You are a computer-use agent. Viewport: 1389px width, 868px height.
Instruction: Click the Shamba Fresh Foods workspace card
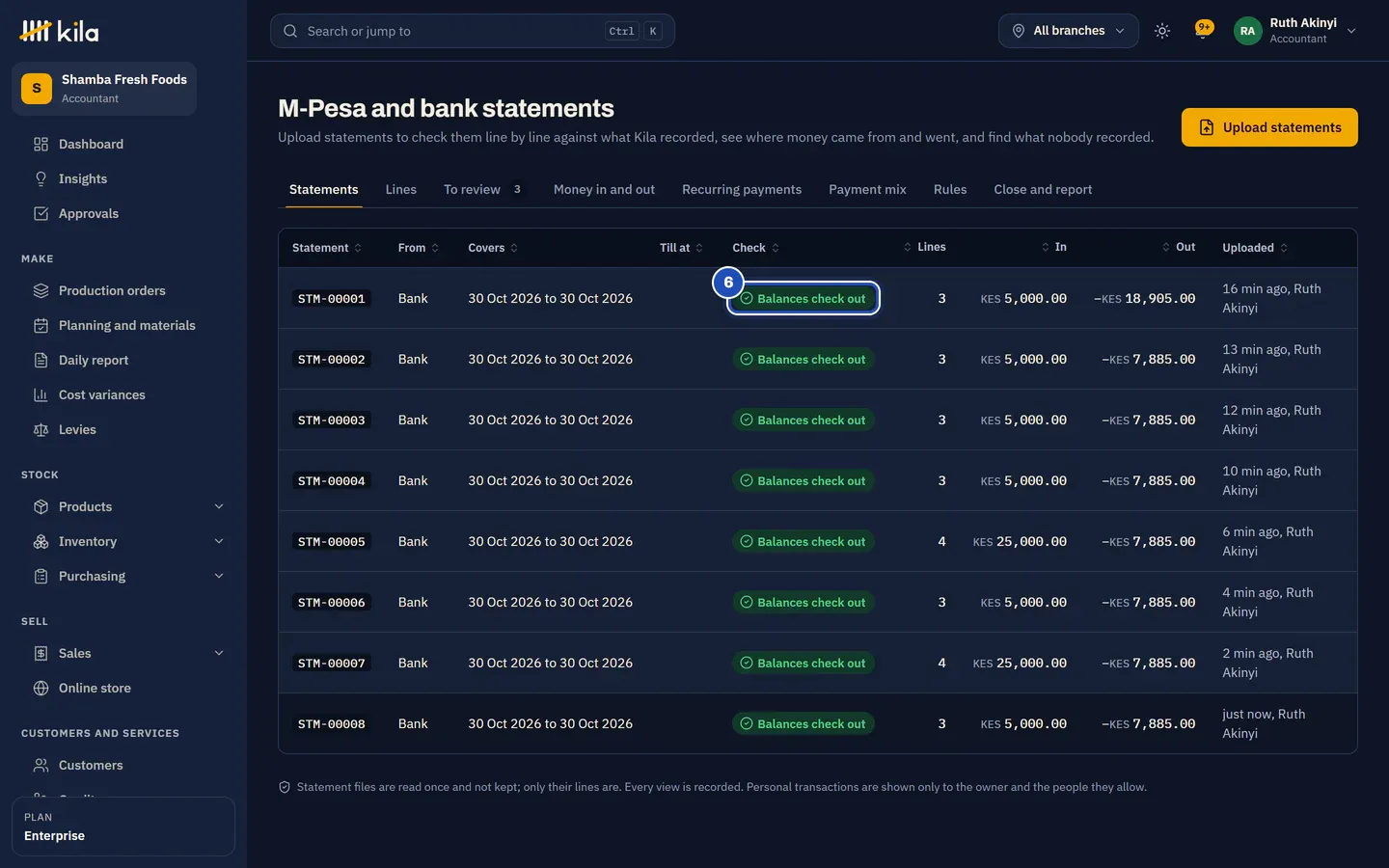tap(104, 89)
